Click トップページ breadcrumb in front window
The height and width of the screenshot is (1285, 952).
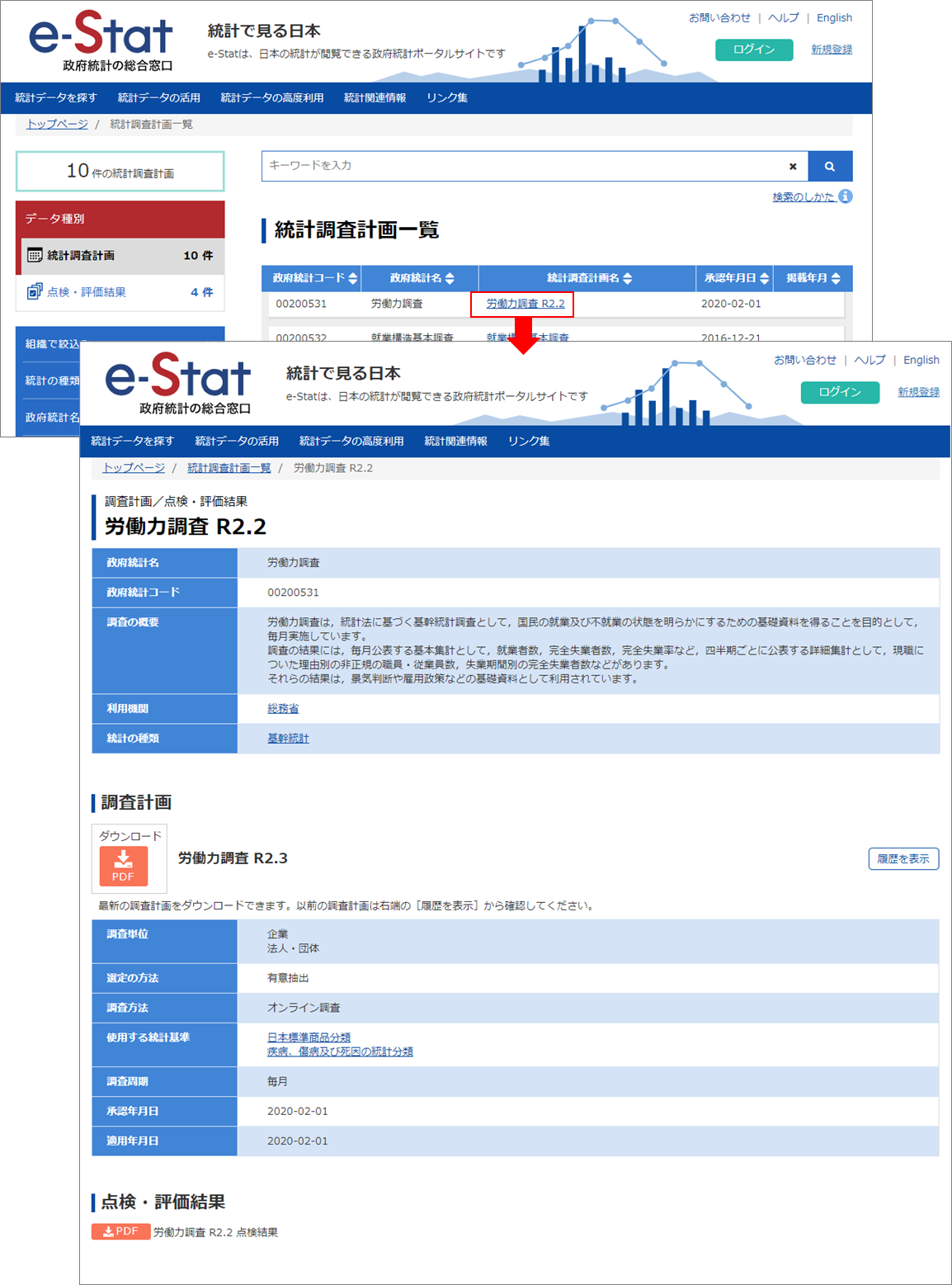point(134,467)
